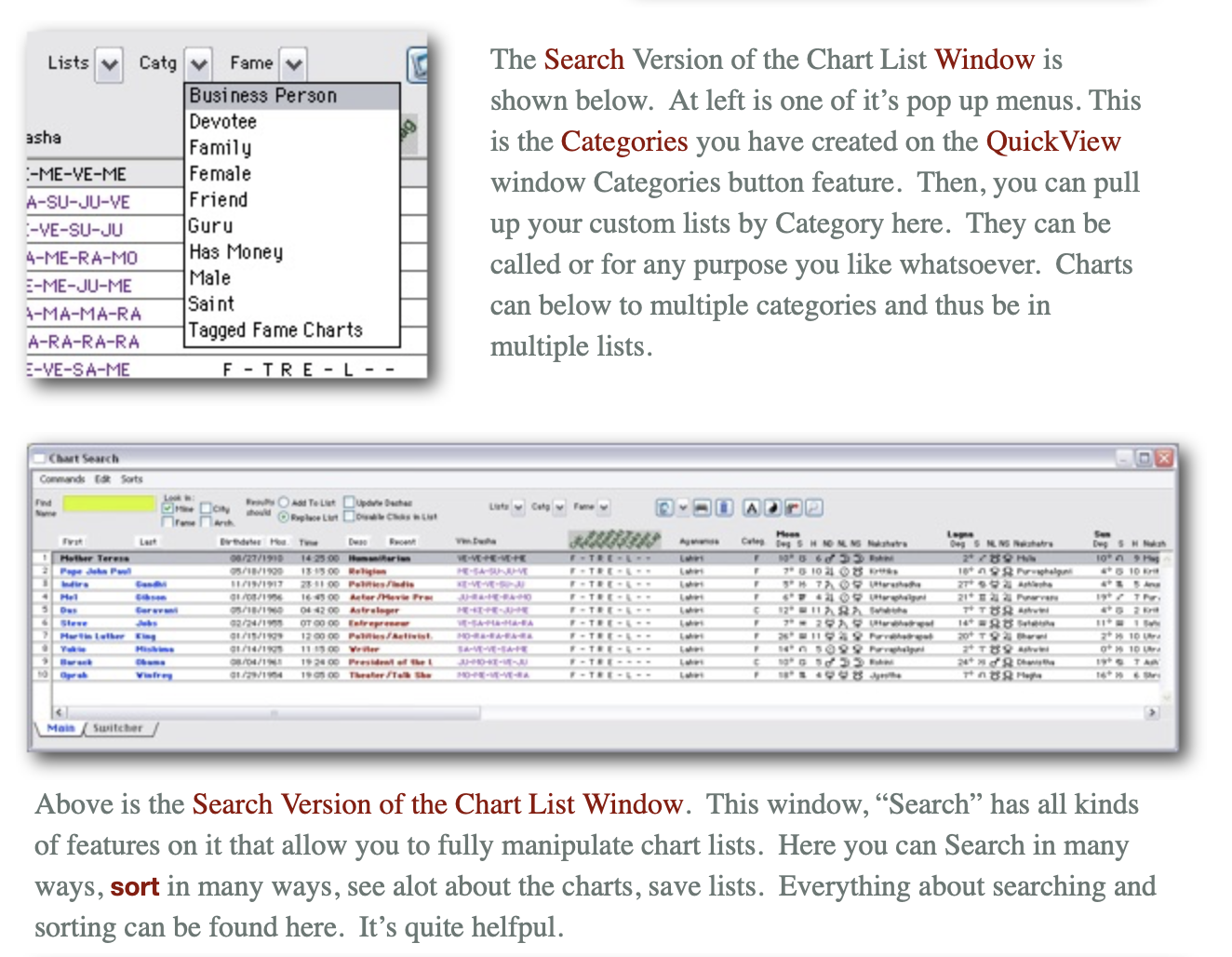Open the Lists dropdown in the Chart Search window

(x=518, y=507)
